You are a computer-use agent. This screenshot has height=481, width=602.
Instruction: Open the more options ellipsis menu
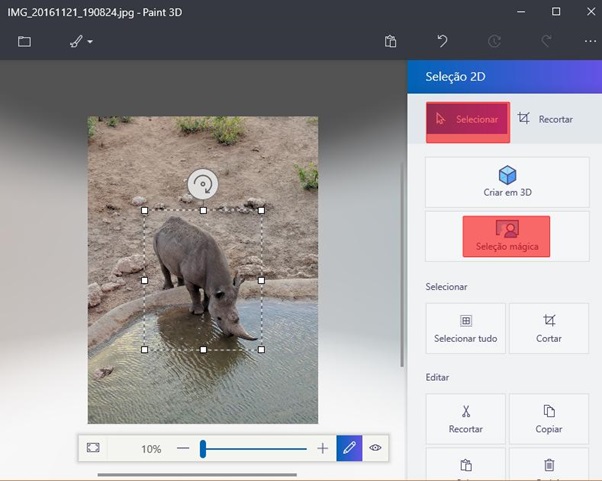point(590,41)
